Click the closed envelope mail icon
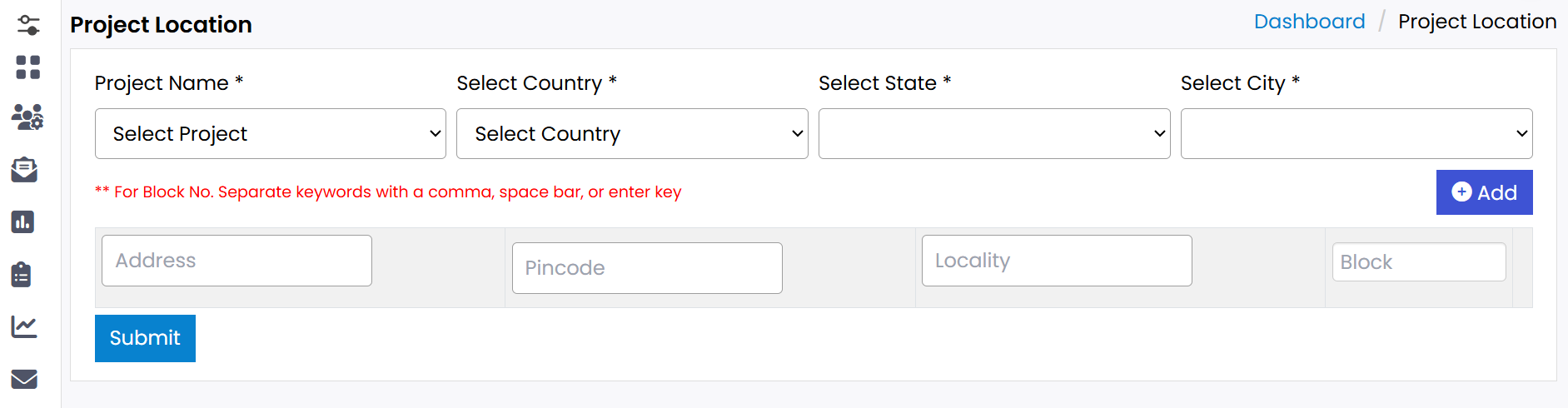The width and height of the screenshot is (1568, 408). tap(24, 379)
